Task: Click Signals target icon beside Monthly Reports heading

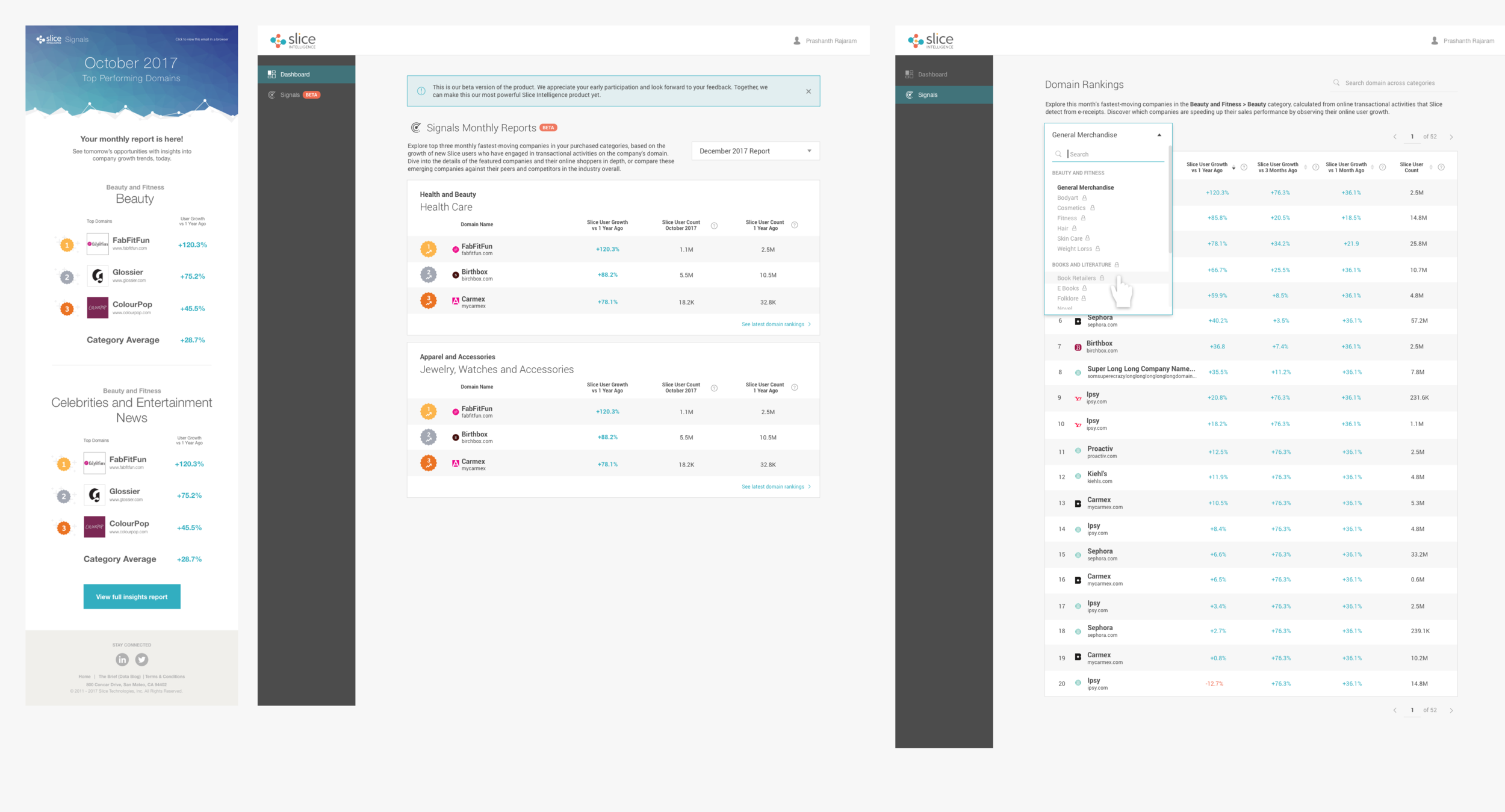Action: 415,128
